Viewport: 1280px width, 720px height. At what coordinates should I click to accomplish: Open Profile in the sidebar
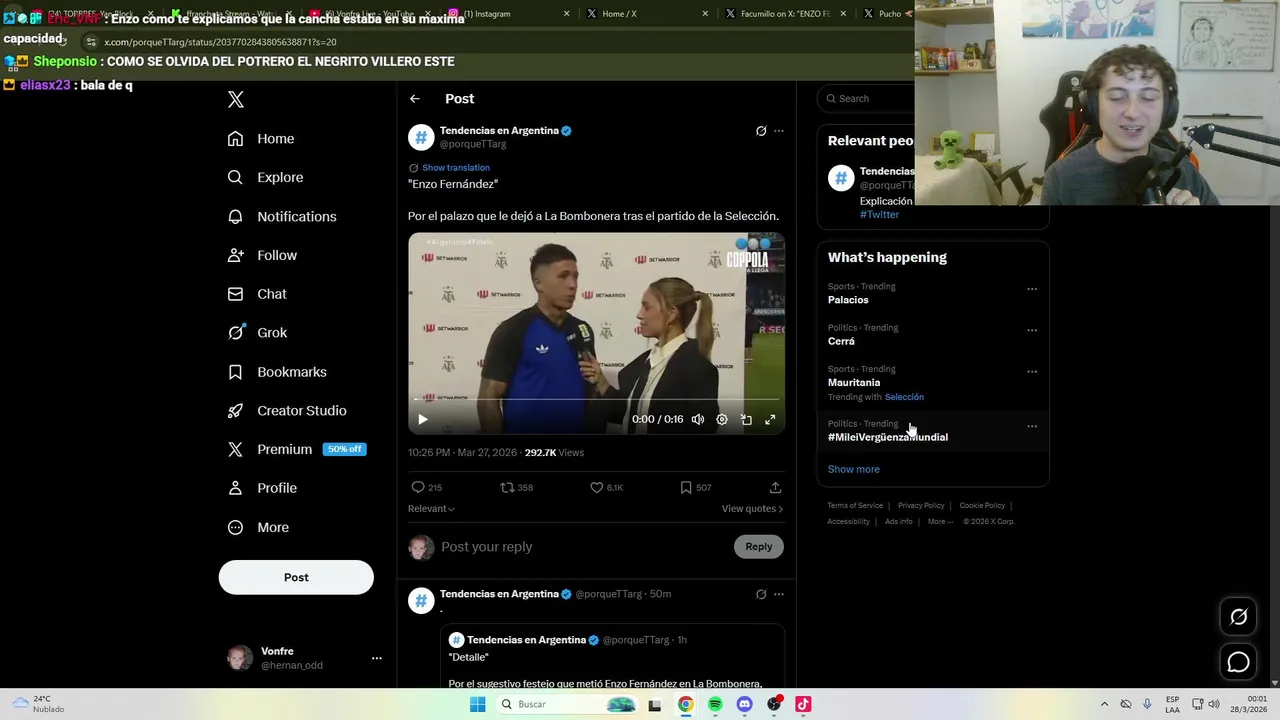262,488
